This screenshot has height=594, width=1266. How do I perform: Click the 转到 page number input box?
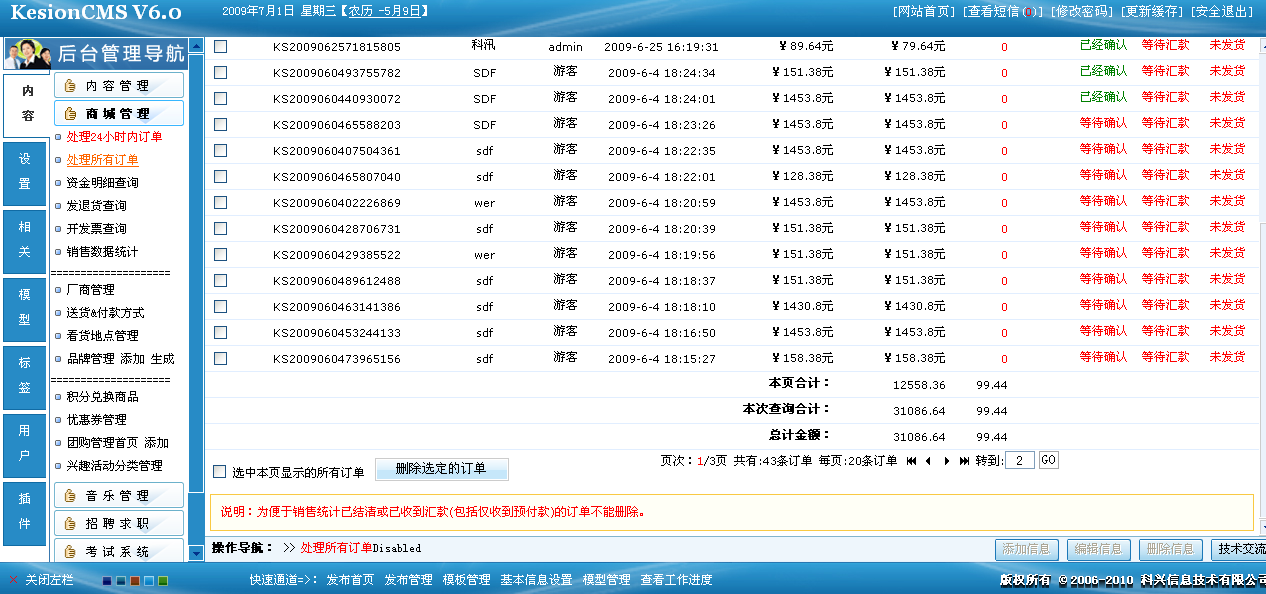click(x=1018, y=460)
